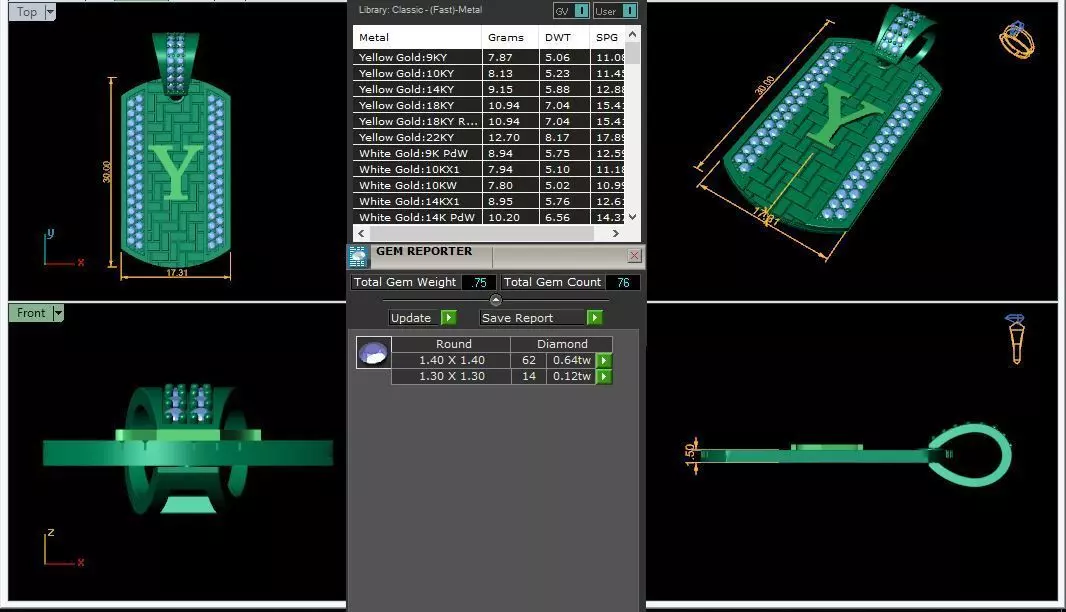The image size is (1066, 612).
Task: Close the Gem Reporter panel
Action: (x=634, y=255)
